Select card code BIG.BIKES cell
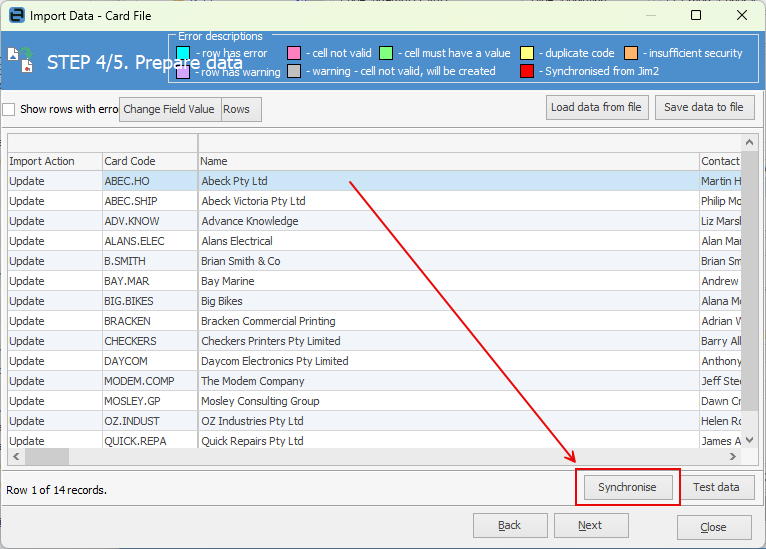766x549 pixels. [x=149, y=301]
